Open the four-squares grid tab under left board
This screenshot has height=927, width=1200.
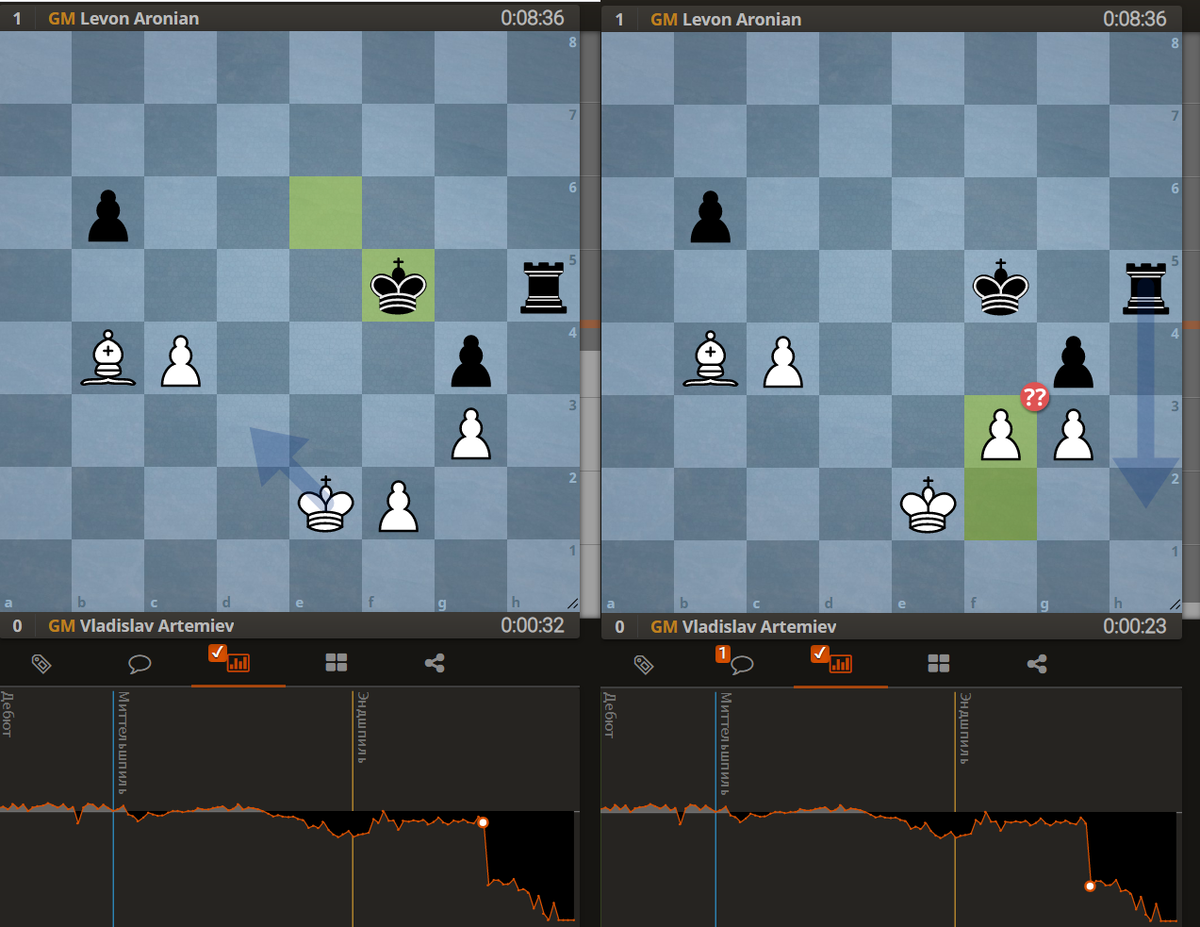coord(336,663)
